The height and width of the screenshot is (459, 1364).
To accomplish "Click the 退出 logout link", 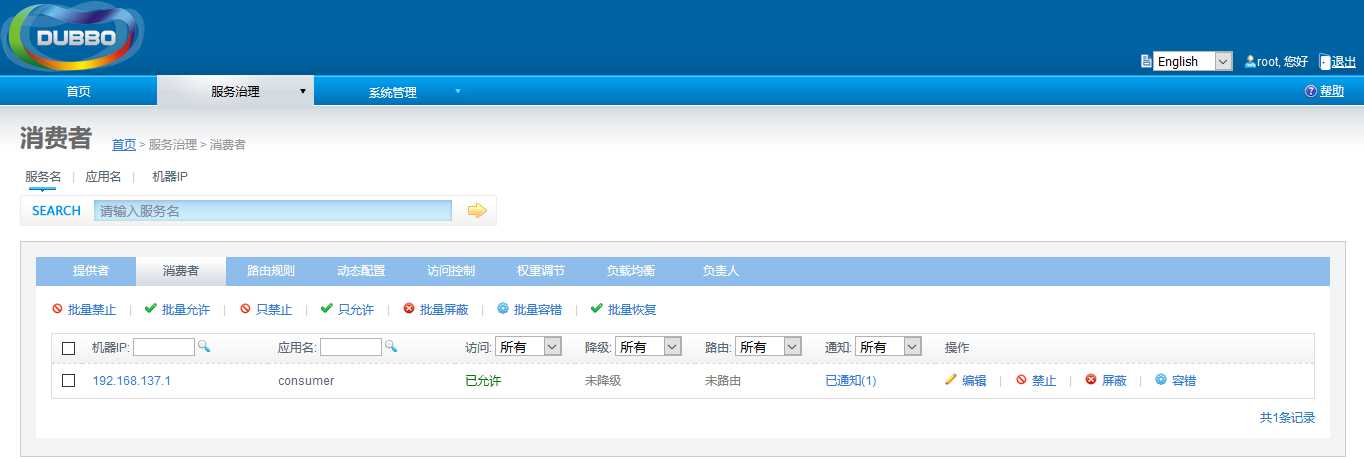I will [x=1344, y=61].
